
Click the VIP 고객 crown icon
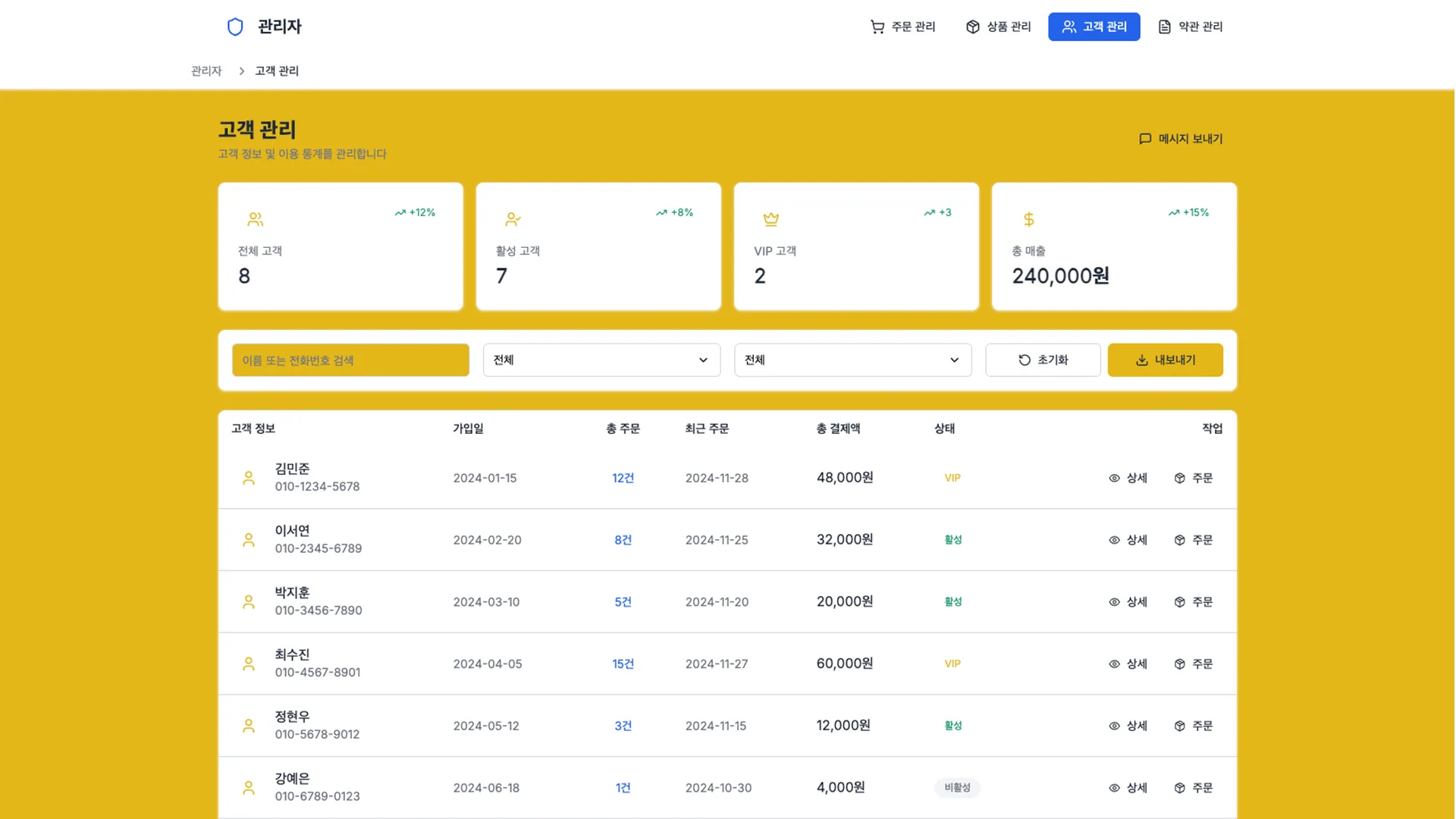pos(771,219)
